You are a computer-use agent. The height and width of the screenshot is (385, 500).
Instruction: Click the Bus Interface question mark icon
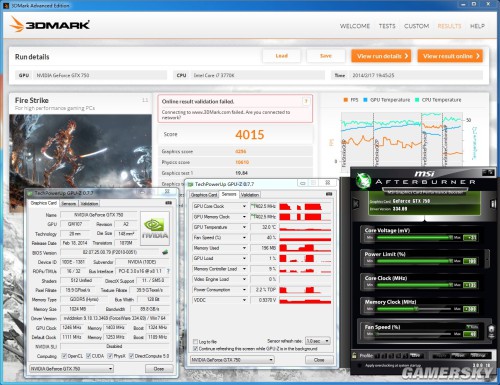168,271
